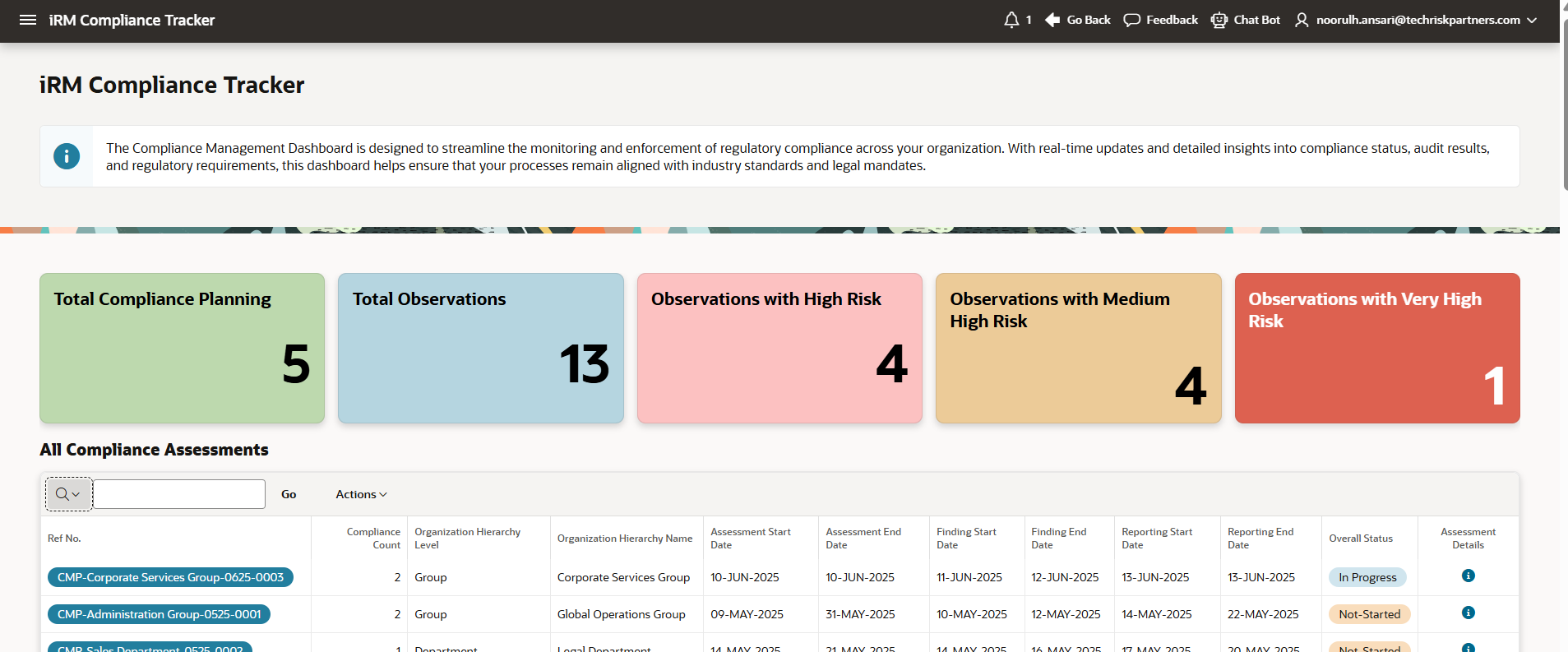Screen dimensions: 1568x652
Task: Click the Finding Start Date column header
Action: 966,539
